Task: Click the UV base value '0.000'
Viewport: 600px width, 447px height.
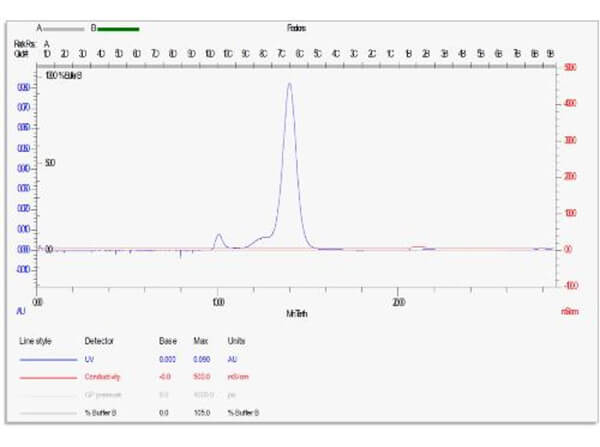Action: pyautogui.click(x=167, y=359)
